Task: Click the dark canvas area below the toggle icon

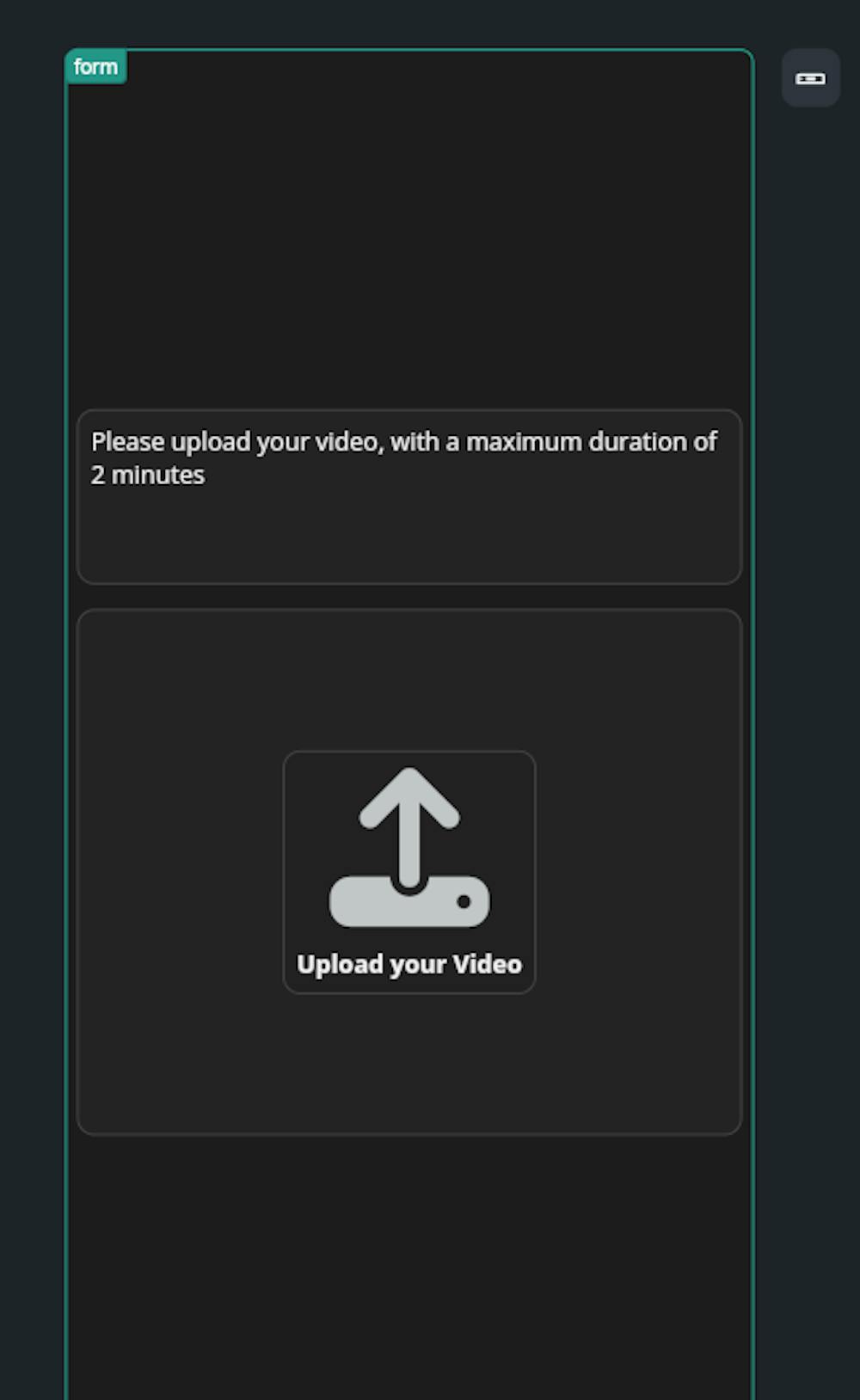Action: (808, 688)
